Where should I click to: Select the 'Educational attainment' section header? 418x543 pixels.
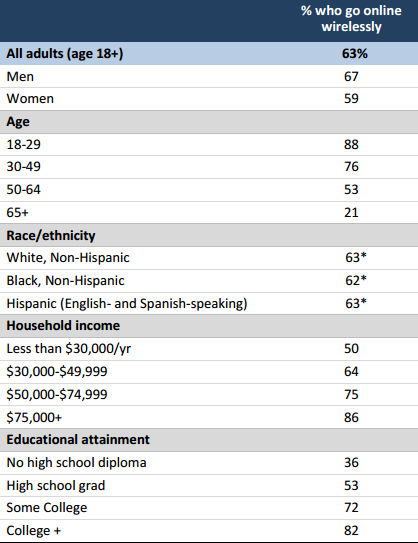coord(209,440)
